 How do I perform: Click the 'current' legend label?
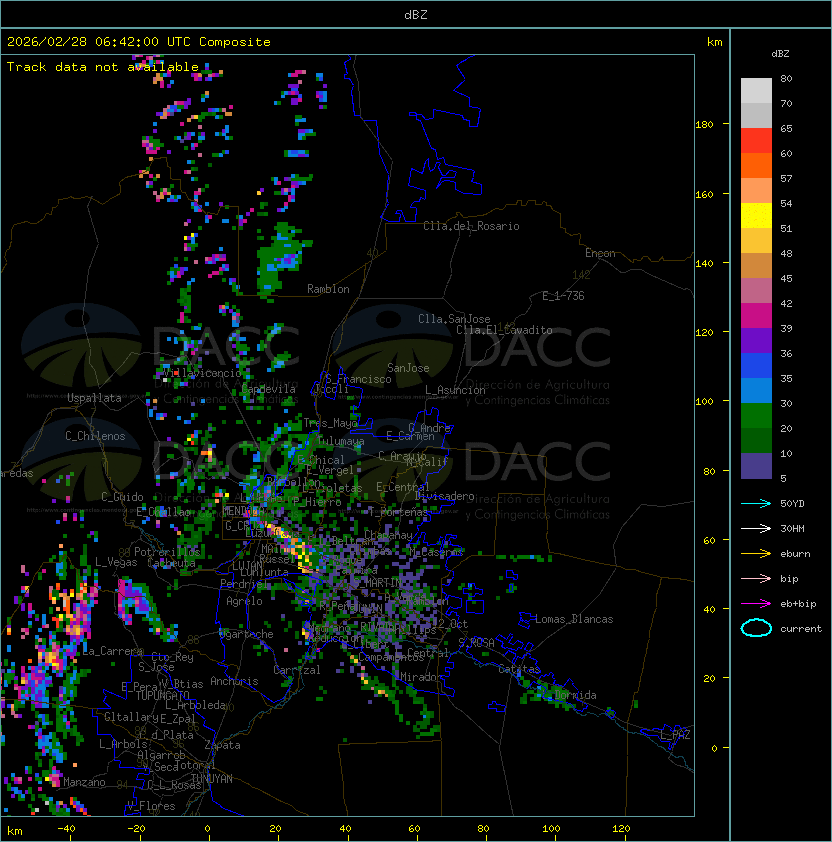coord(801,629)
